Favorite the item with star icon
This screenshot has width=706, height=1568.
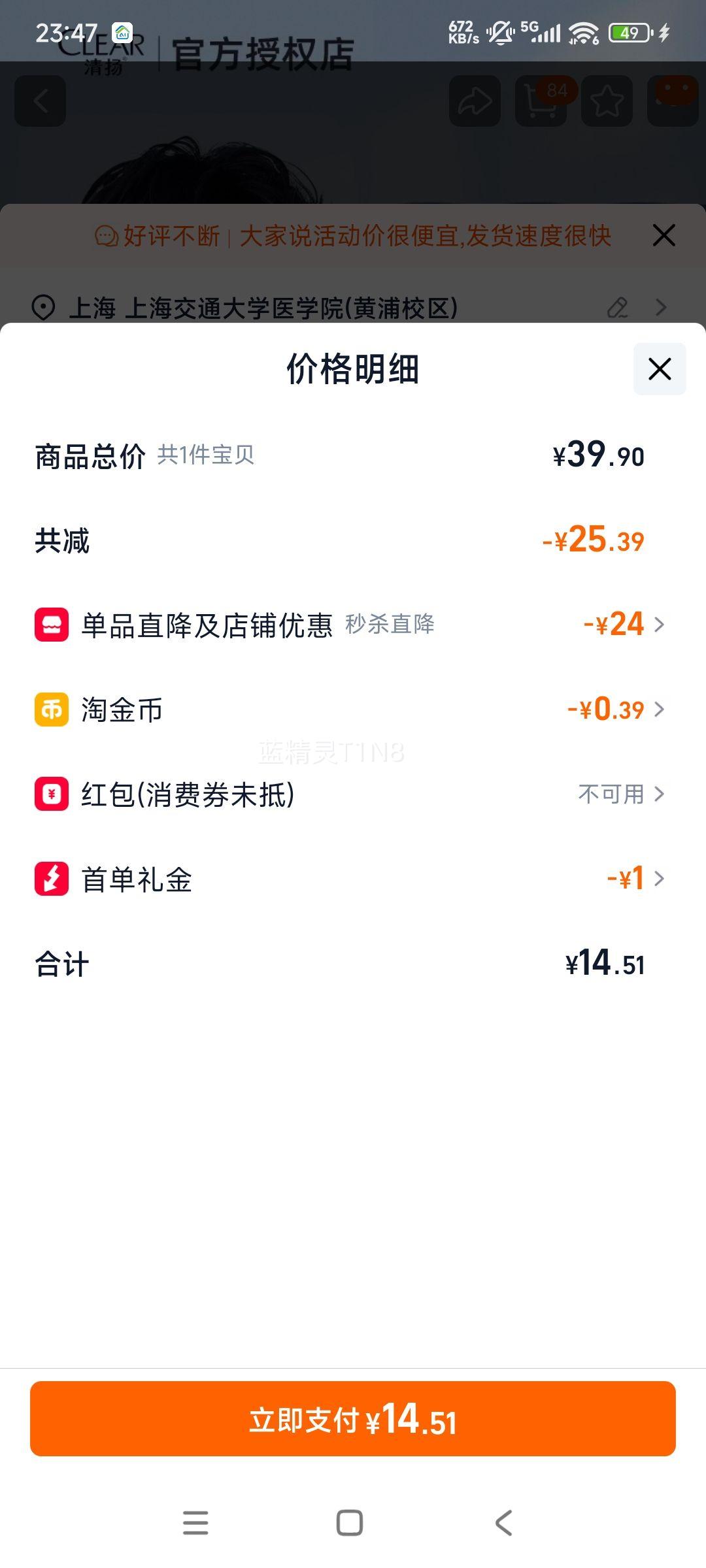coord(607,101)
